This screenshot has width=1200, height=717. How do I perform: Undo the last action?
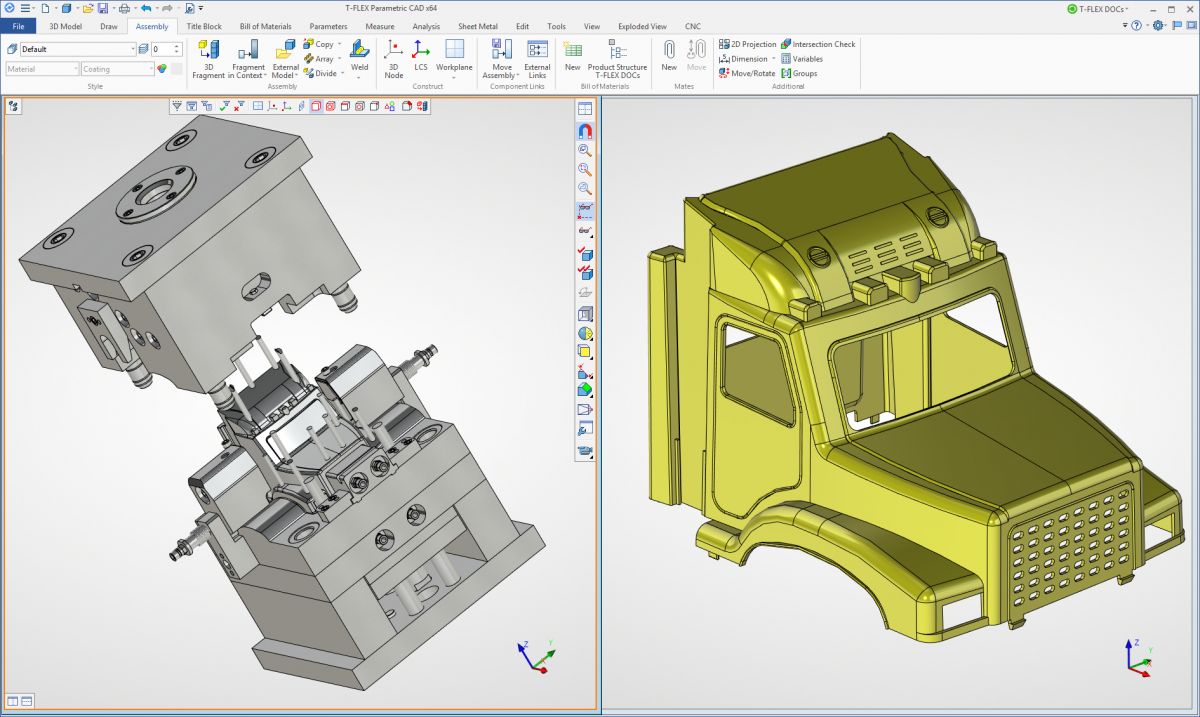[146, 8]
